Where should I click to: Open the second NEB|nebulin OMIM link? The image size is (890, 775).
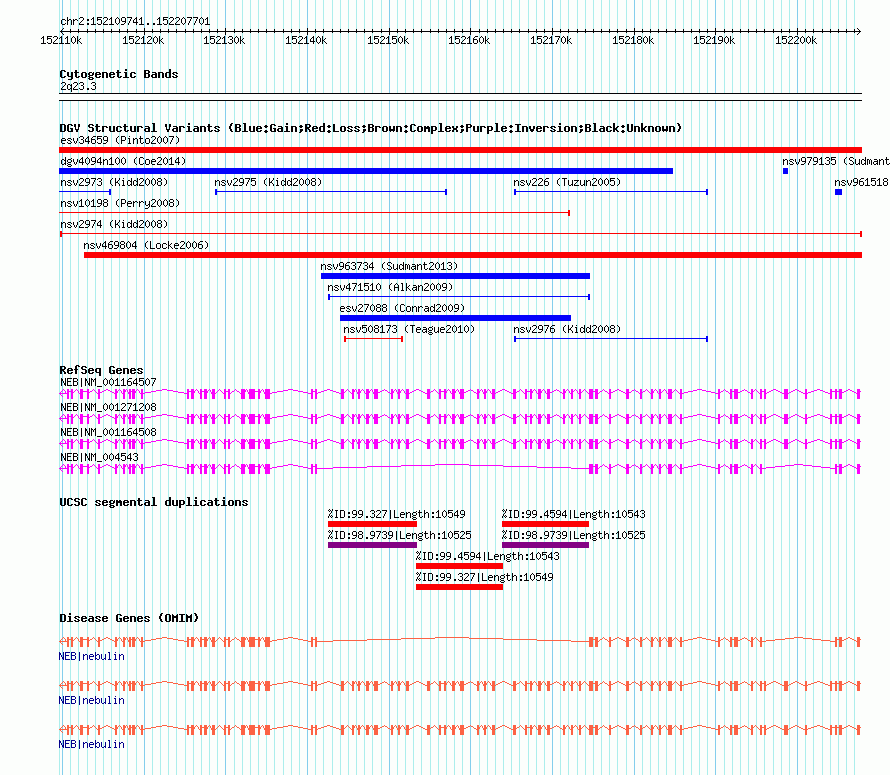[91, 700]
